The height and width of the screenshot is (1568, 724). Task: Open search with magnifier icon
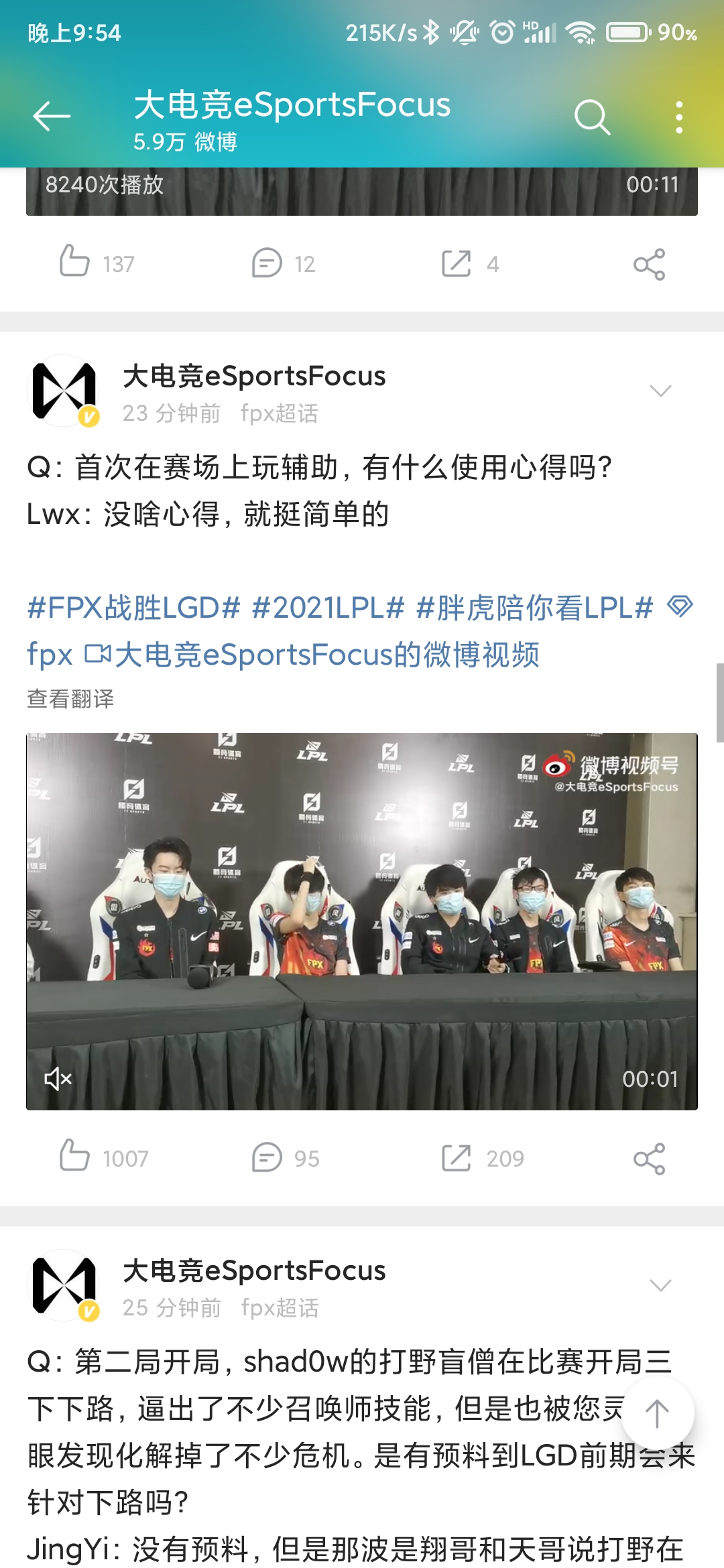point(593,117)
